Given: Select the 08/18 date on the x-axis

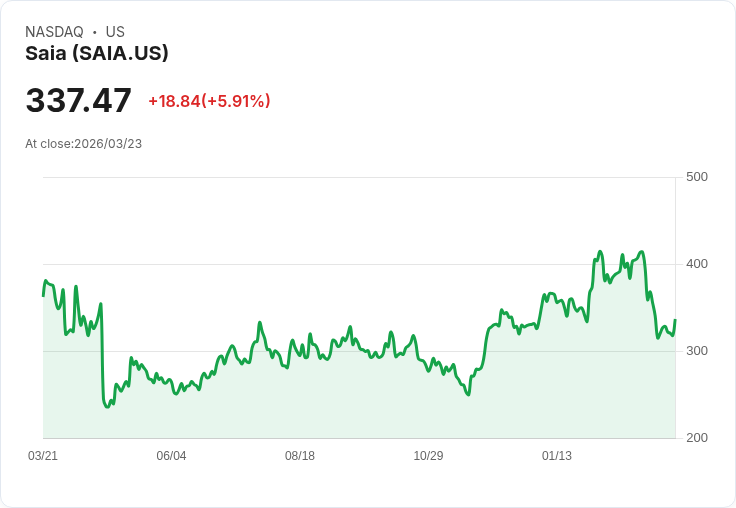Looking at the screenshot, I should coord(300,456).
